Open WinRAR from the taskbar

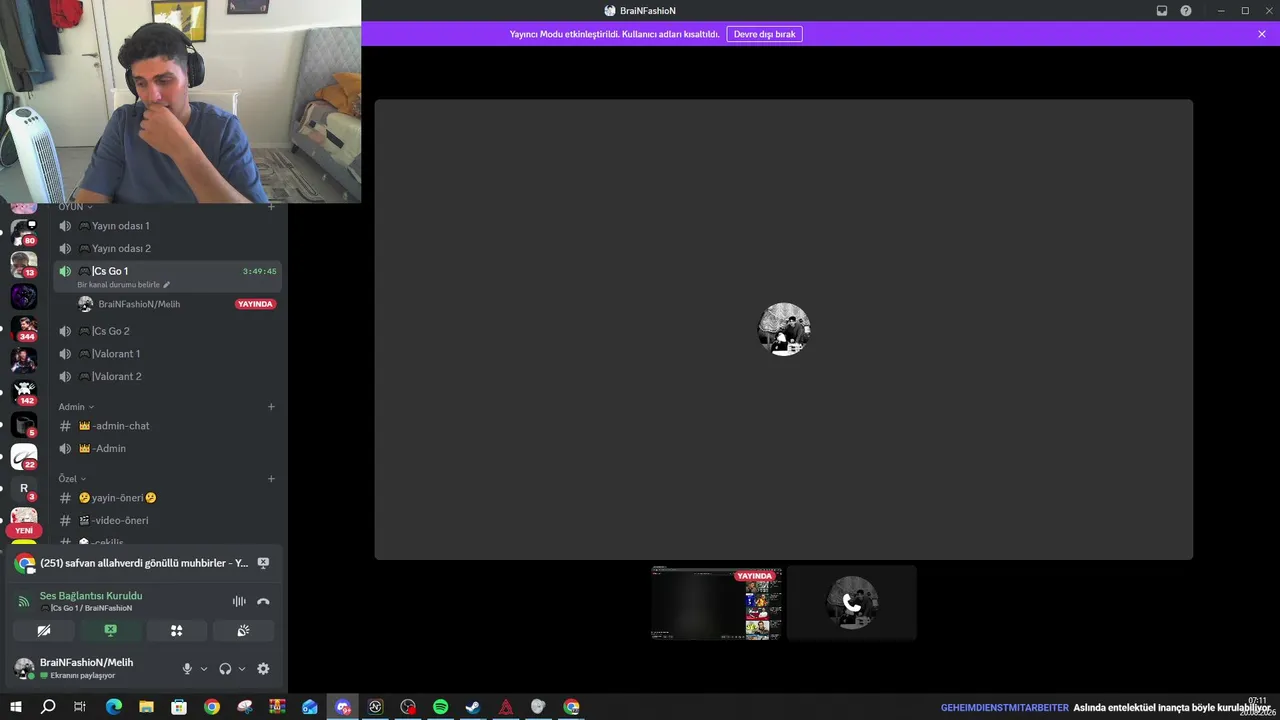(x=277, y=707)
